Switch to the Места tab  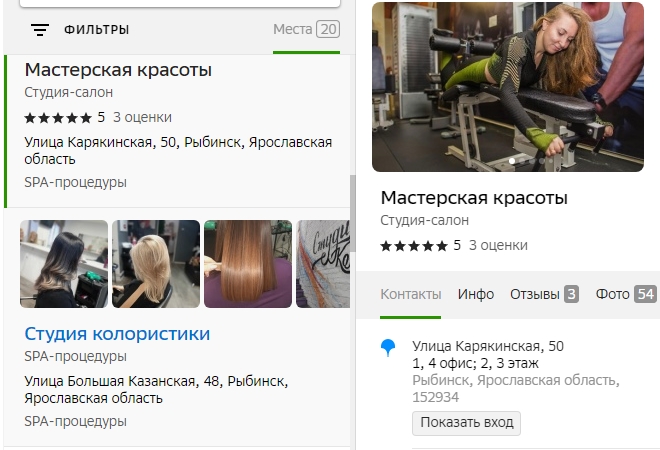(x=306, y=29)
